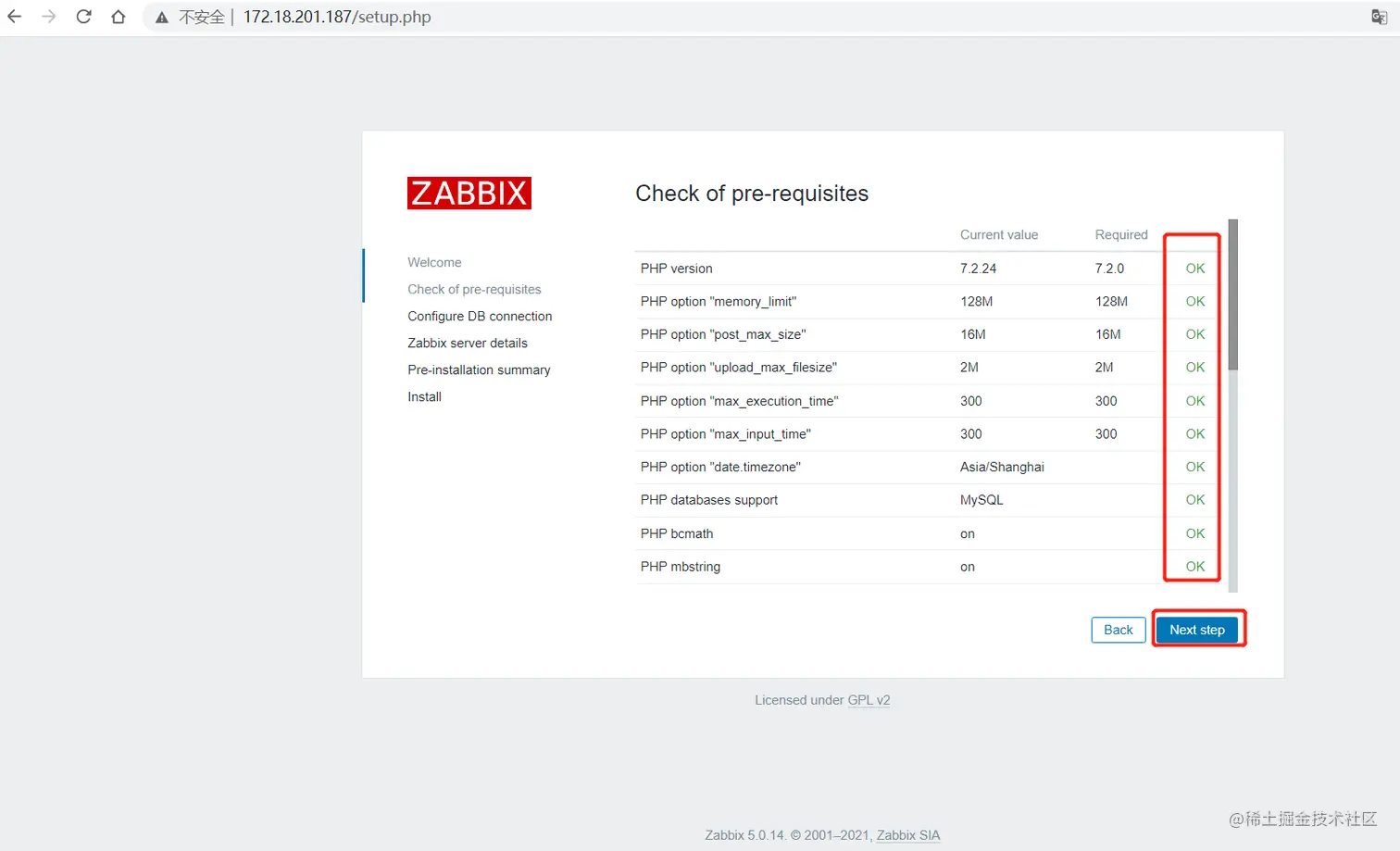This screenshot has width=1400, height=851.
Task: Select the Check of pre-requisites step
Action: [x=474, y=289]
